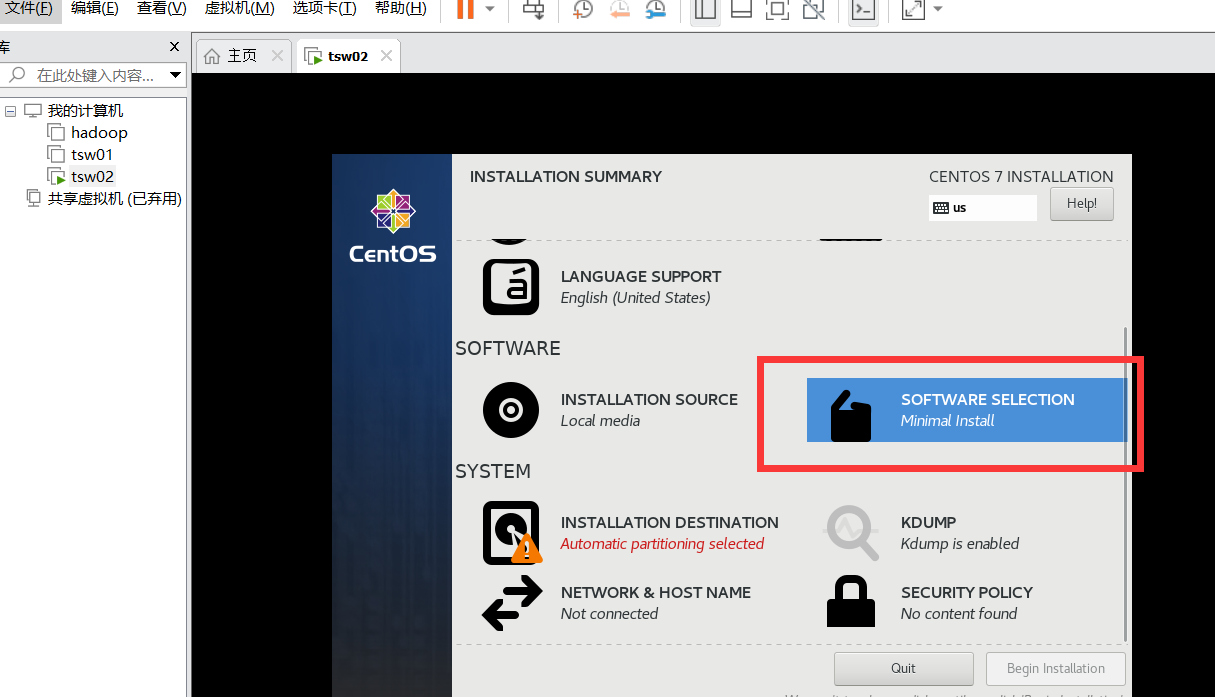1215x697 pixels.
Task: Toggle the thumbnail bar view
Action: tap(741, 9)
